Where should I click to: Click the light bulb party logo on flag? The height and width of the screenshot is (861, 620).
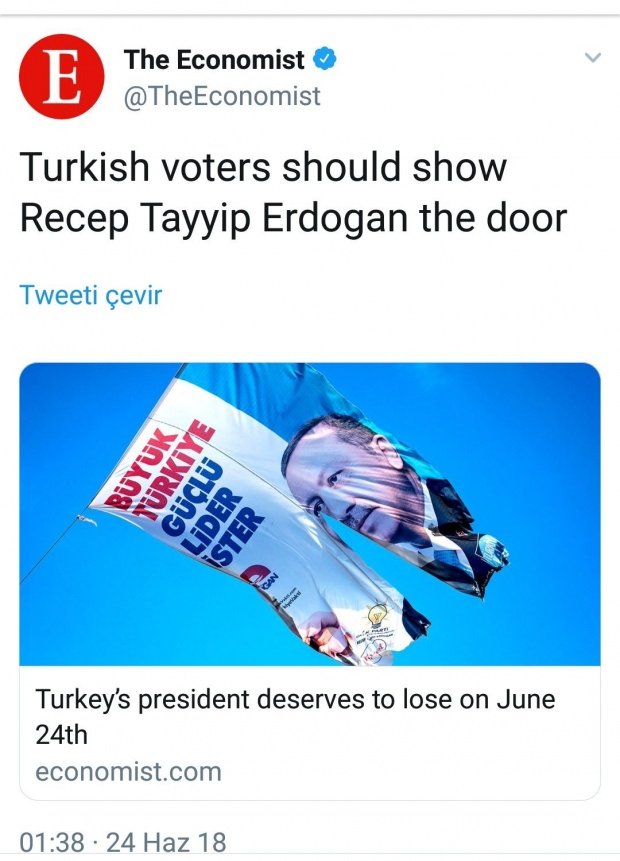tap(377, 614)
